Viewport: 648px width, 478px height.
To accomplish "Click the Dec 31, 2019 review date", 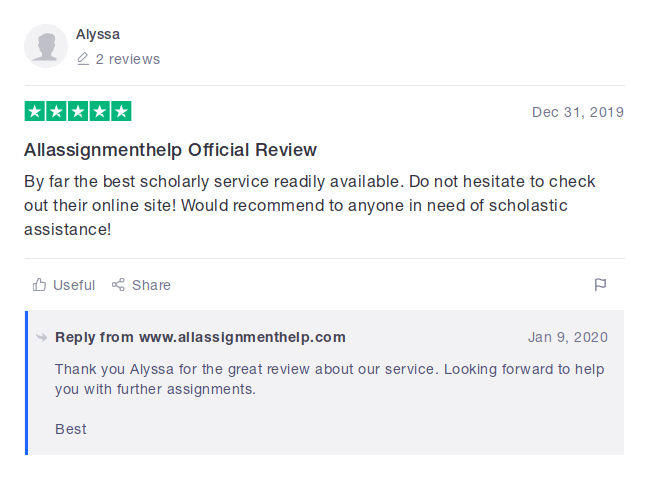I will [577, 112].
